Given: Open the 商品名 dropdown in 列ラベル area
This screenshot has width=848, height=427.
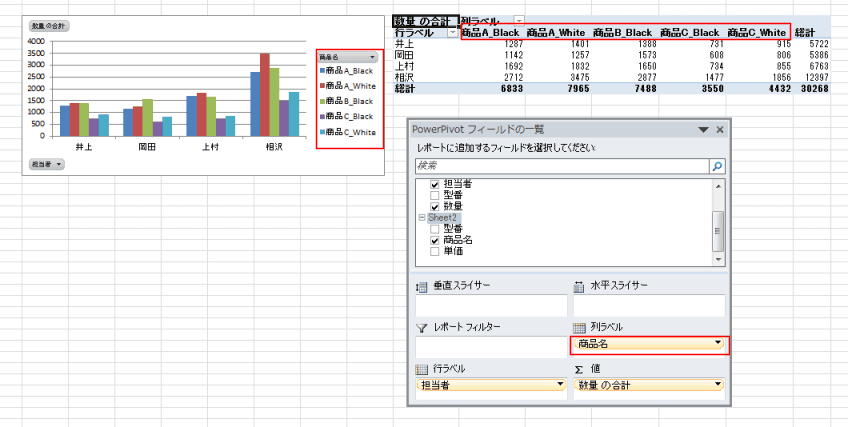Looking at the screenshot, I should coord(718,343).
